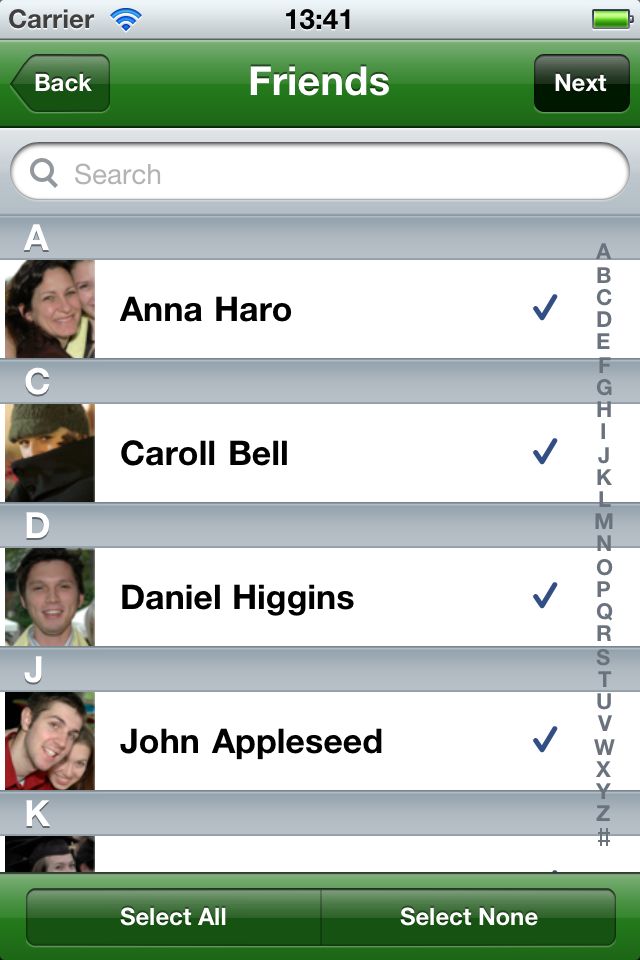Tap the K section header
Viewport: 640px width, 960px height.
pyautogui.click(x=320, y=814)
